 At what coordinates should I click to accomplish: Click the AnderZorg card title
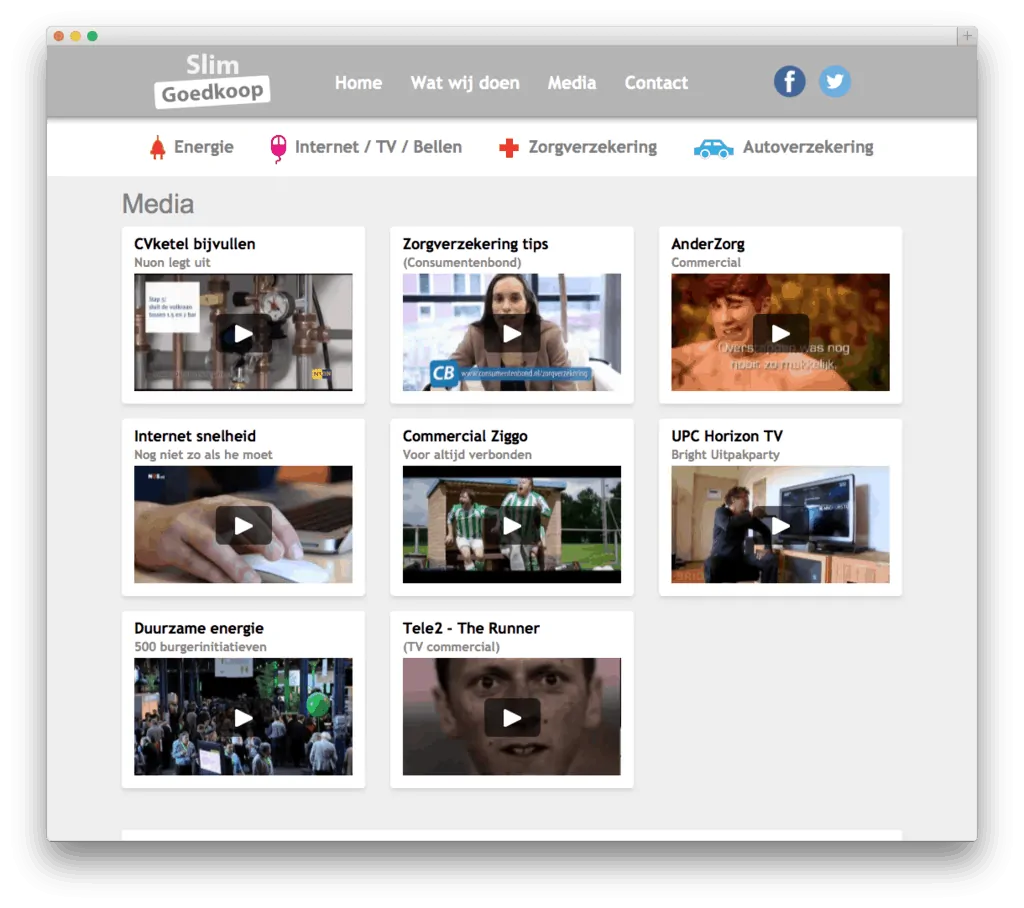[x=708, y=244]
